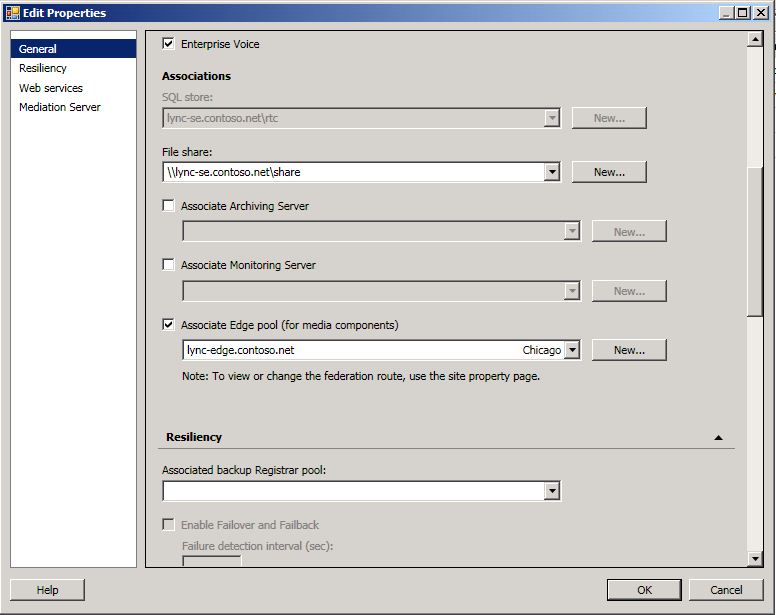Image resolution: width=776 pixels, height=615 pixels.
Task: Click the Resiliency section heading
Action: click(x=194, y=437)
